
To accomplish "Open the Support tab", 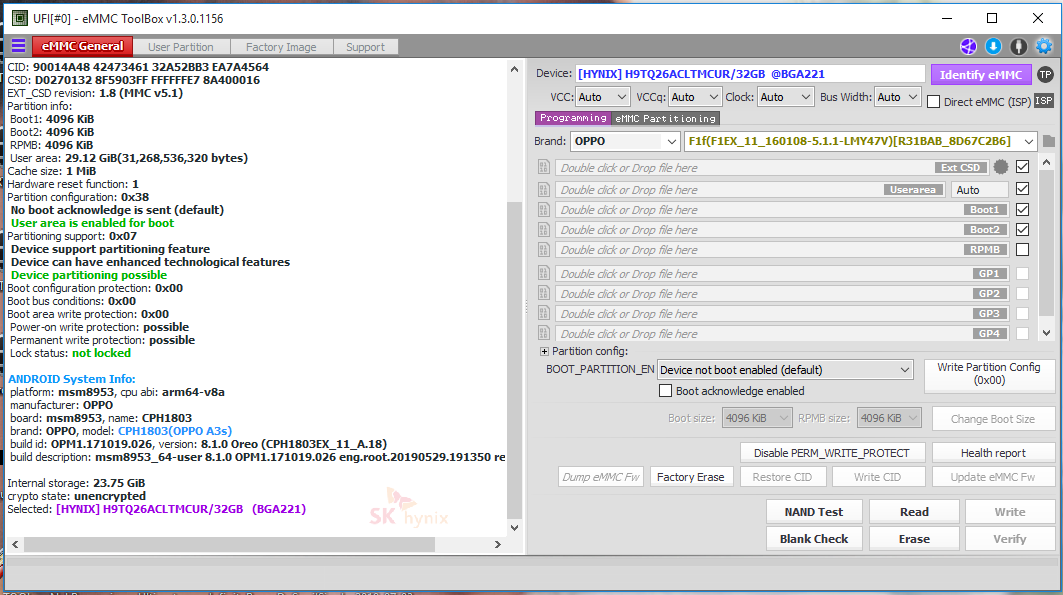I will point(365,47).
